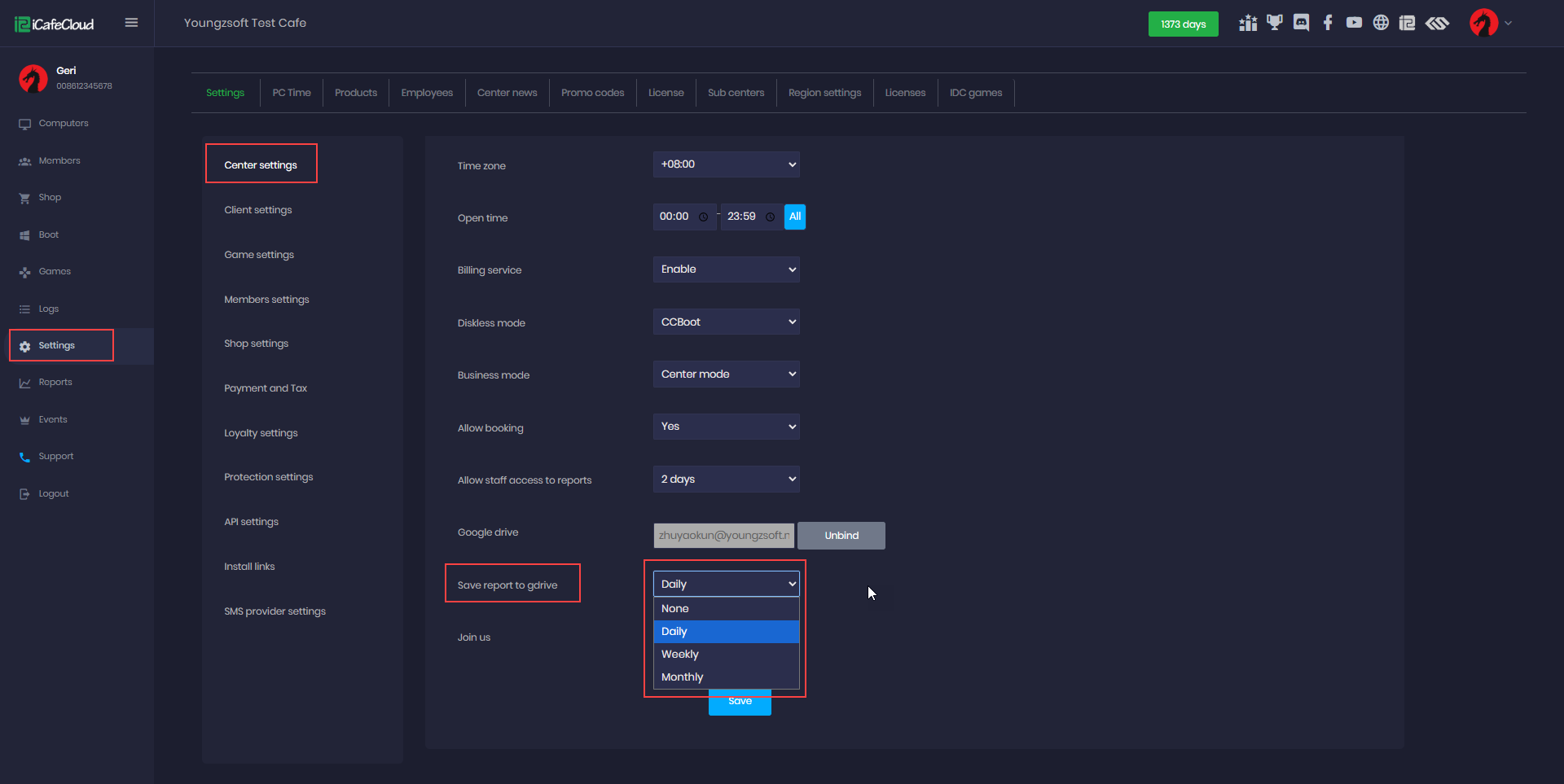The width and height of the screenshot is (1564, 784).
Task: Click the Unbind Google drive button
Action: click(x=841, y=536)
